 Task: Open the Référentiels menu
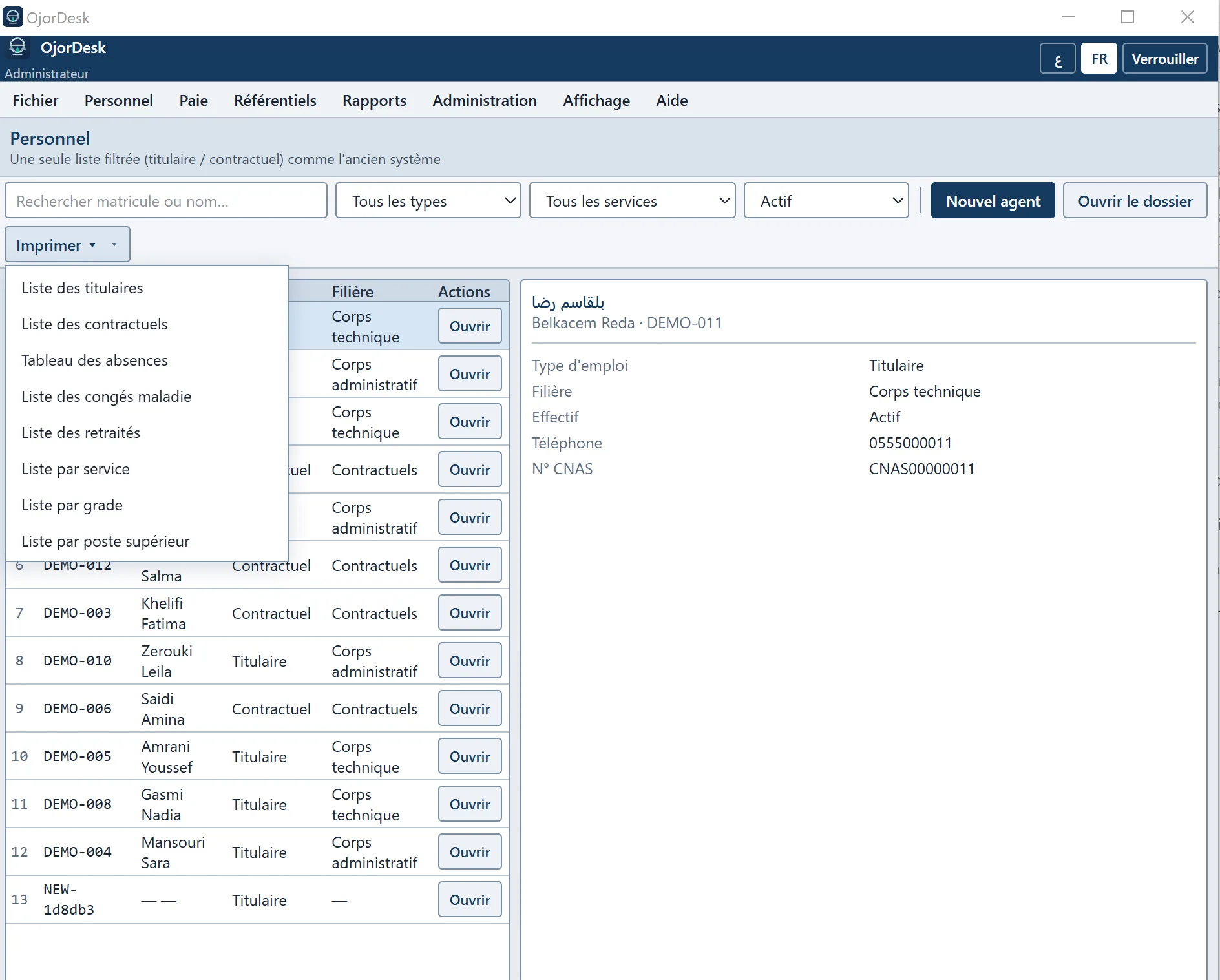[275, 101]
